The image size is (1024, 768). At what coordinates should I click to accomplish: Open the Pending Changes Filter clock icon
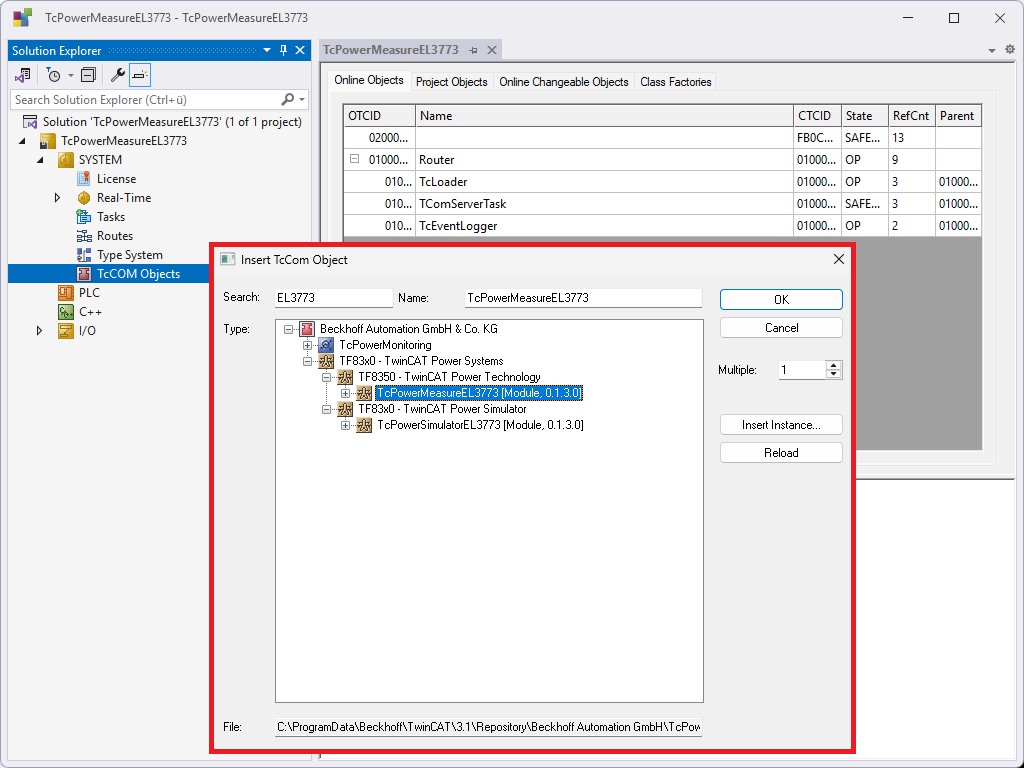point(54,76)
